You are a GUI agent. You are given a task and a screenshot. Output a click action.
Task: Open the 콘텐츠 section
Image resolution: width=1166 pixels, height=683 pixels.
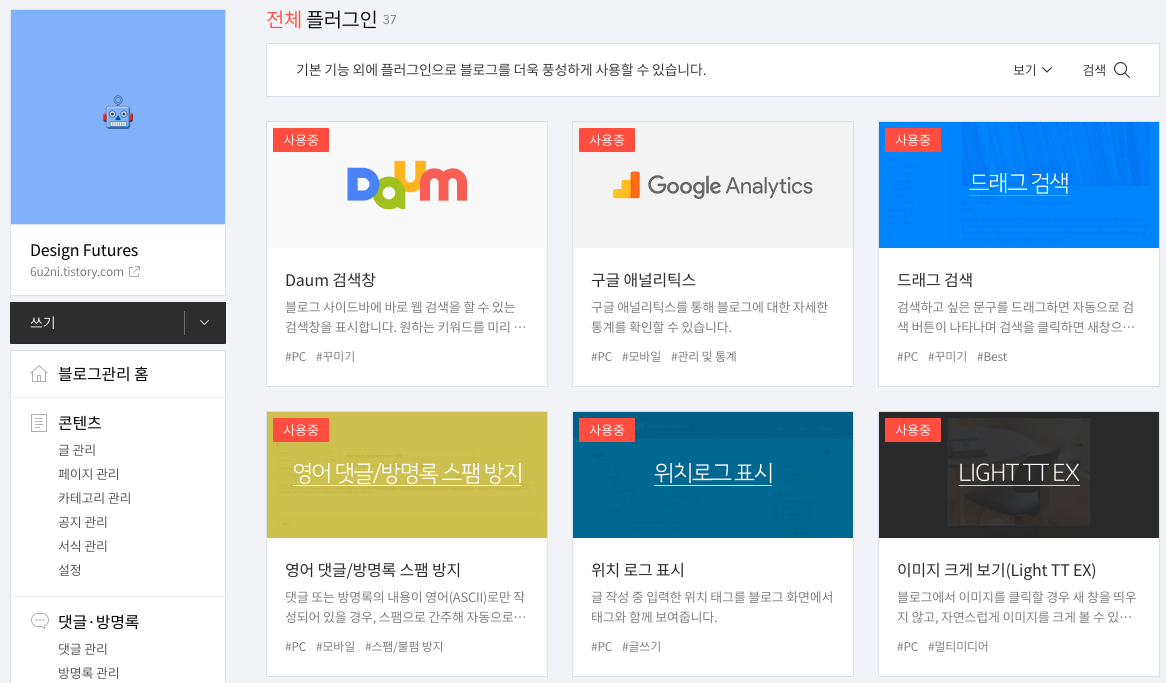[80, 423]
